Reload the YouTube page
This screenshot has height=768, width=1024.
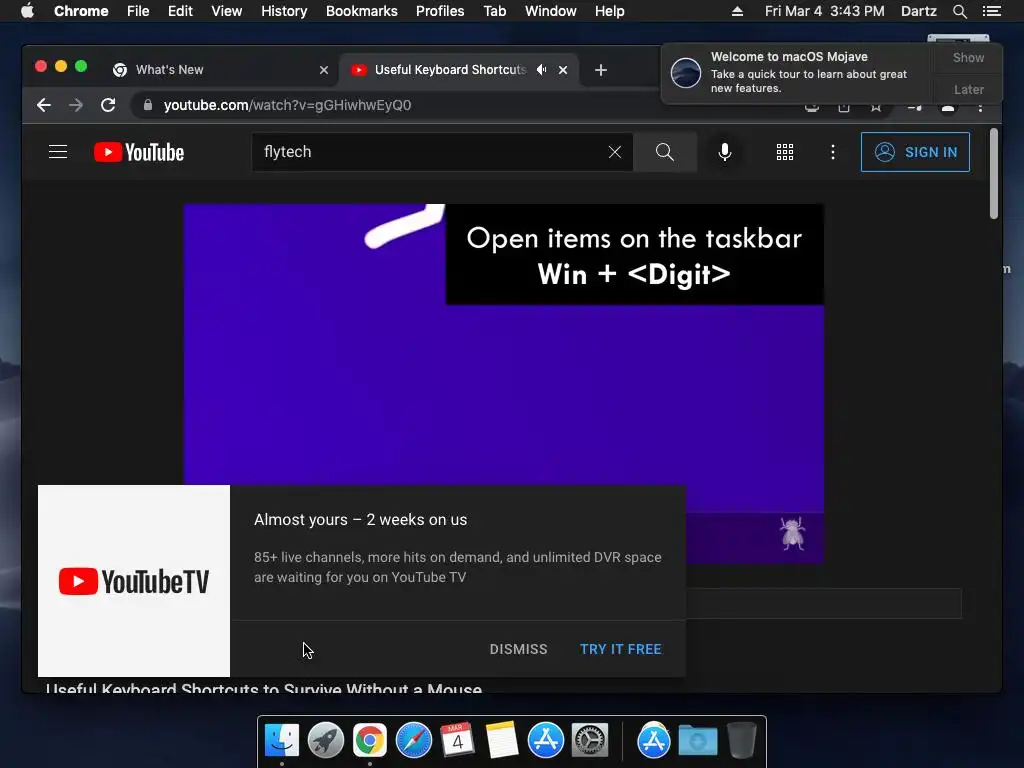(x=108, y=105)
